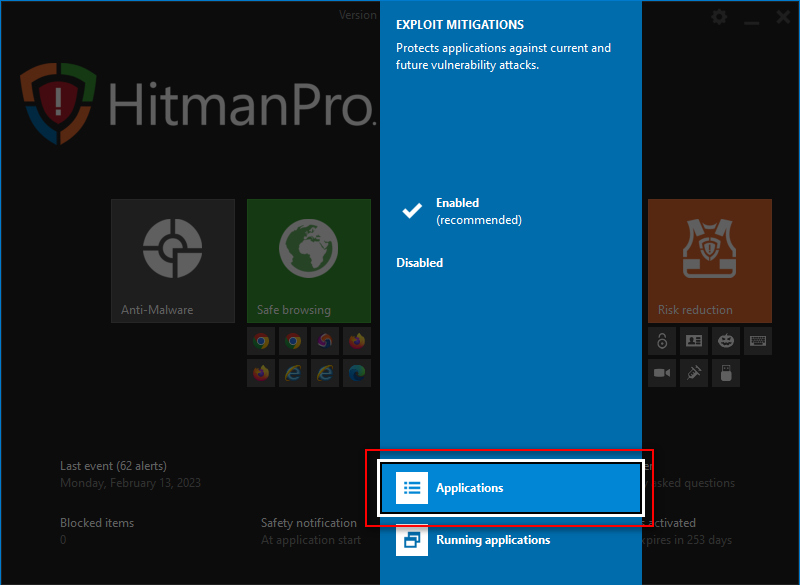The image size is (800, 585).
Task: Click the Firefox icon below the Chrome icon
Action: [261, 373]
